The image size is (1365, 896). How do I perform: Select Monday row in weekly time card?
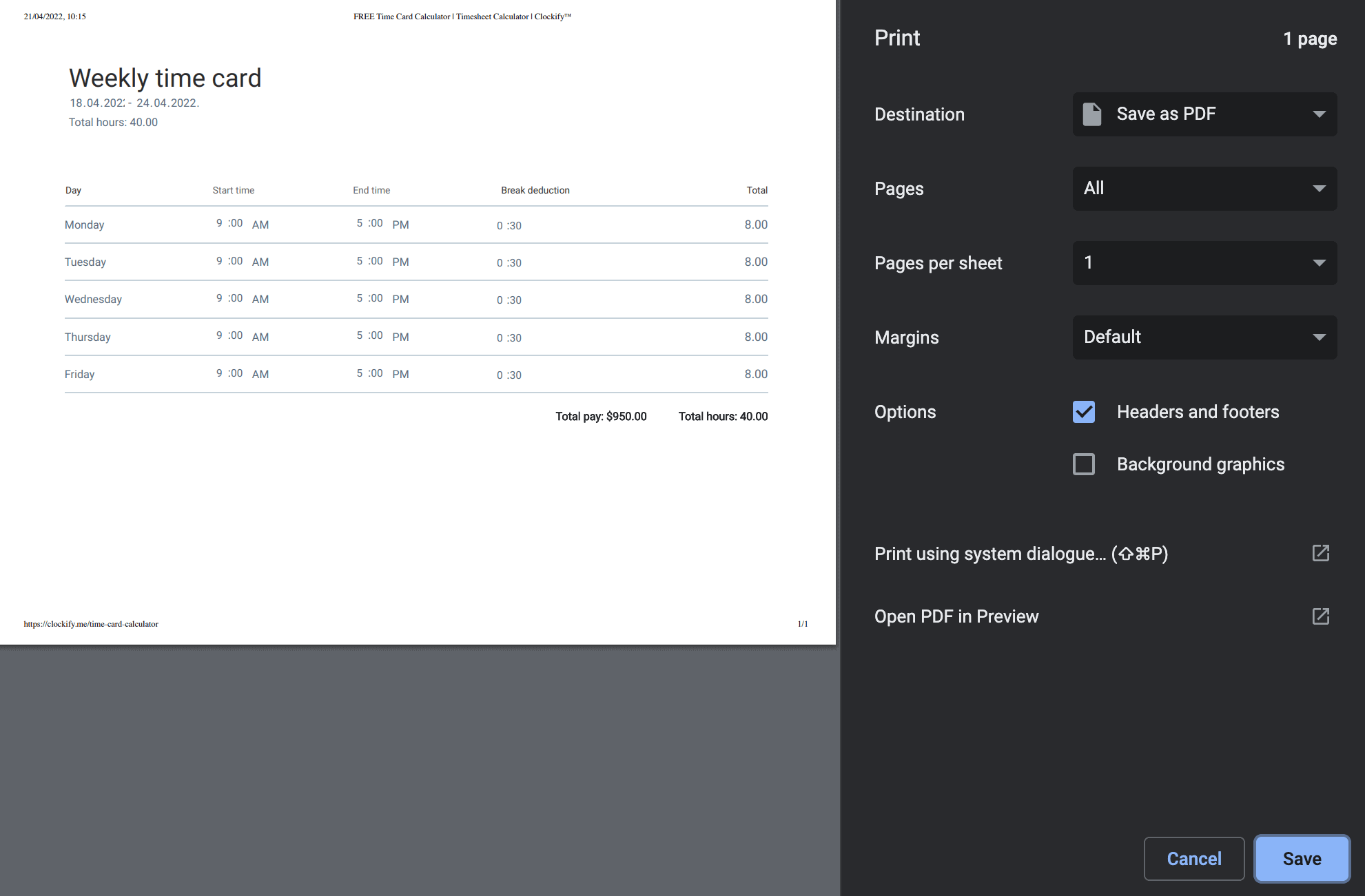(x=415, y=225)
